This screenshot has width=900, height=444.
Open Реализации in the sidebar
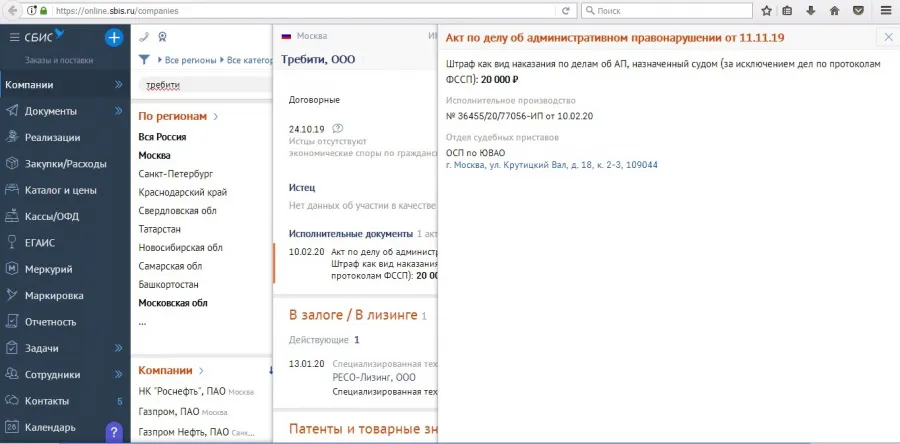point(52,138)
